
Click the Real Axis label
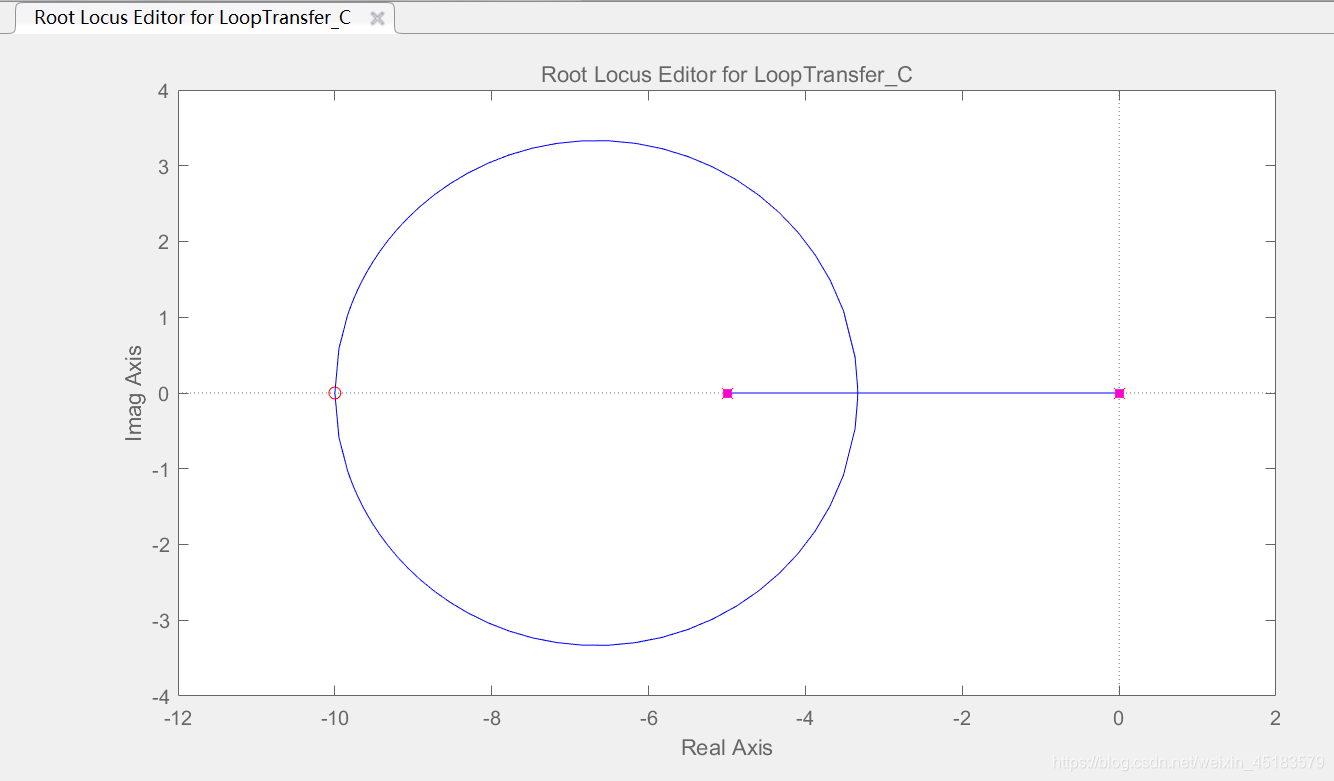pos(727,747)
